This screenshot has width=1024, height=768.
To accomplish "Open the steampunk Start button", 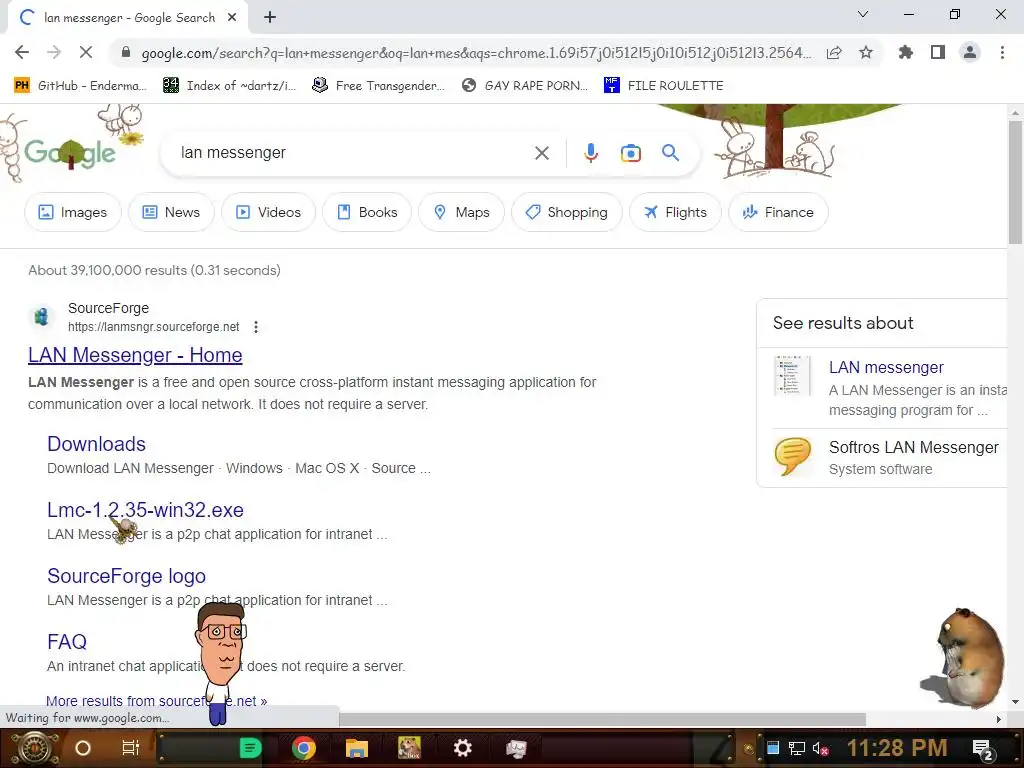I will (x=34, y=748).
